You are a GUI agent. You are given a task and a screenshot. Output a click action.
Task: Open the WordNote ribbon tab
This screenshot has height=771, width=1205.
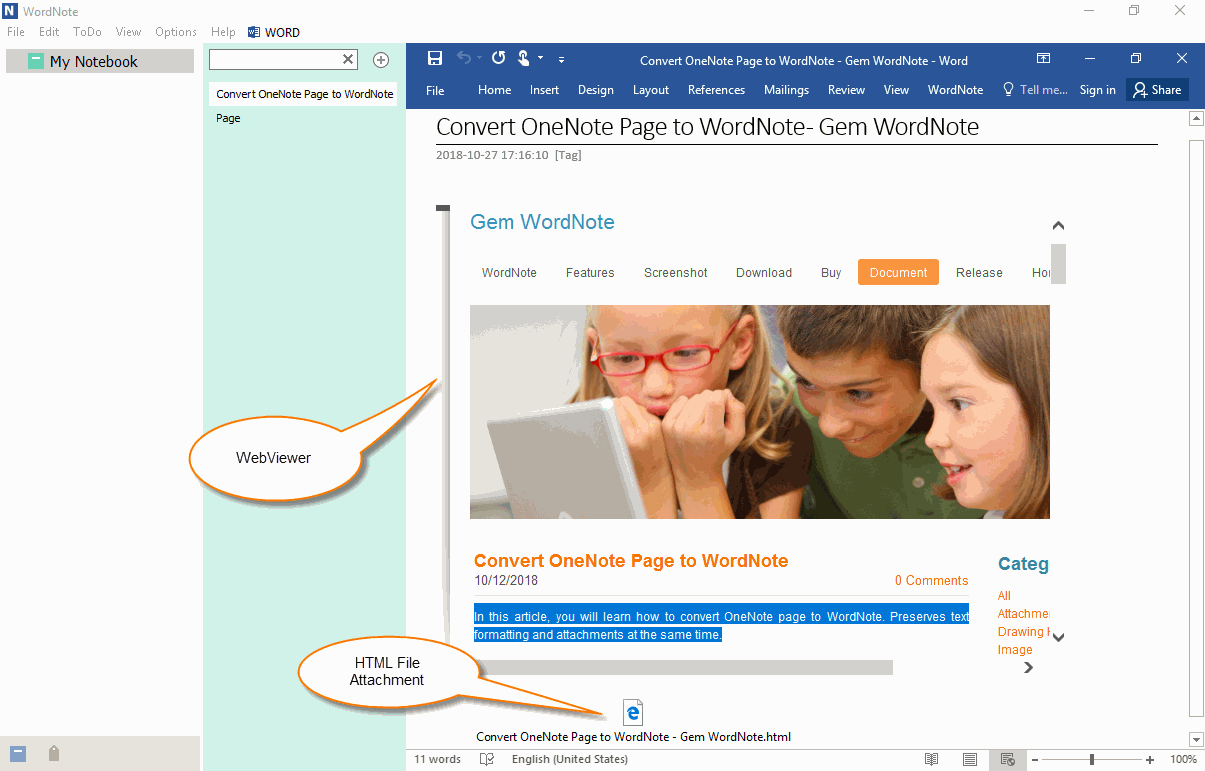pyautogui.click(x=955, y=90)
